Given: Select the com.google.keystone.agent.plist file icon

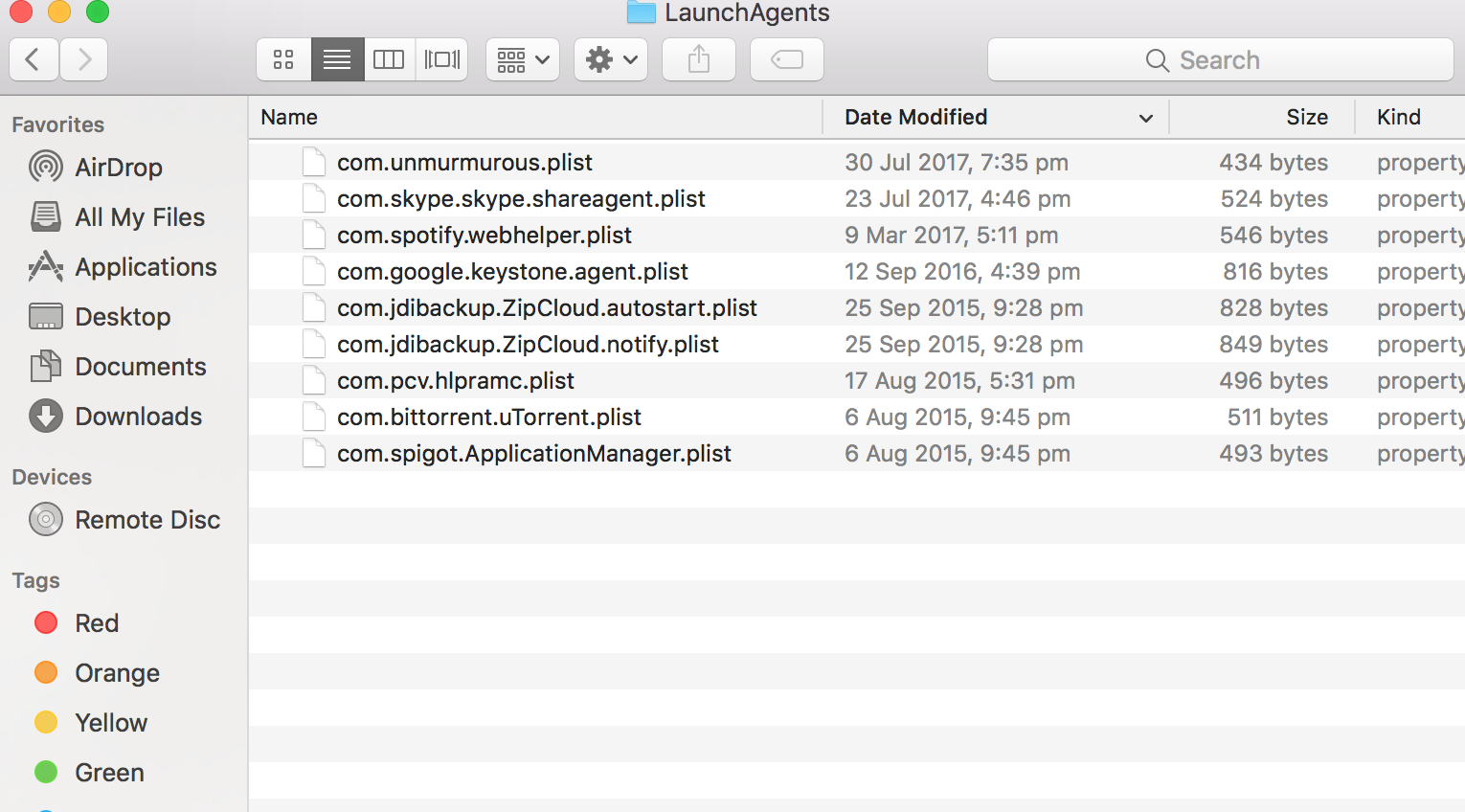Looking at the screenshot, I should tap(314, 271).
